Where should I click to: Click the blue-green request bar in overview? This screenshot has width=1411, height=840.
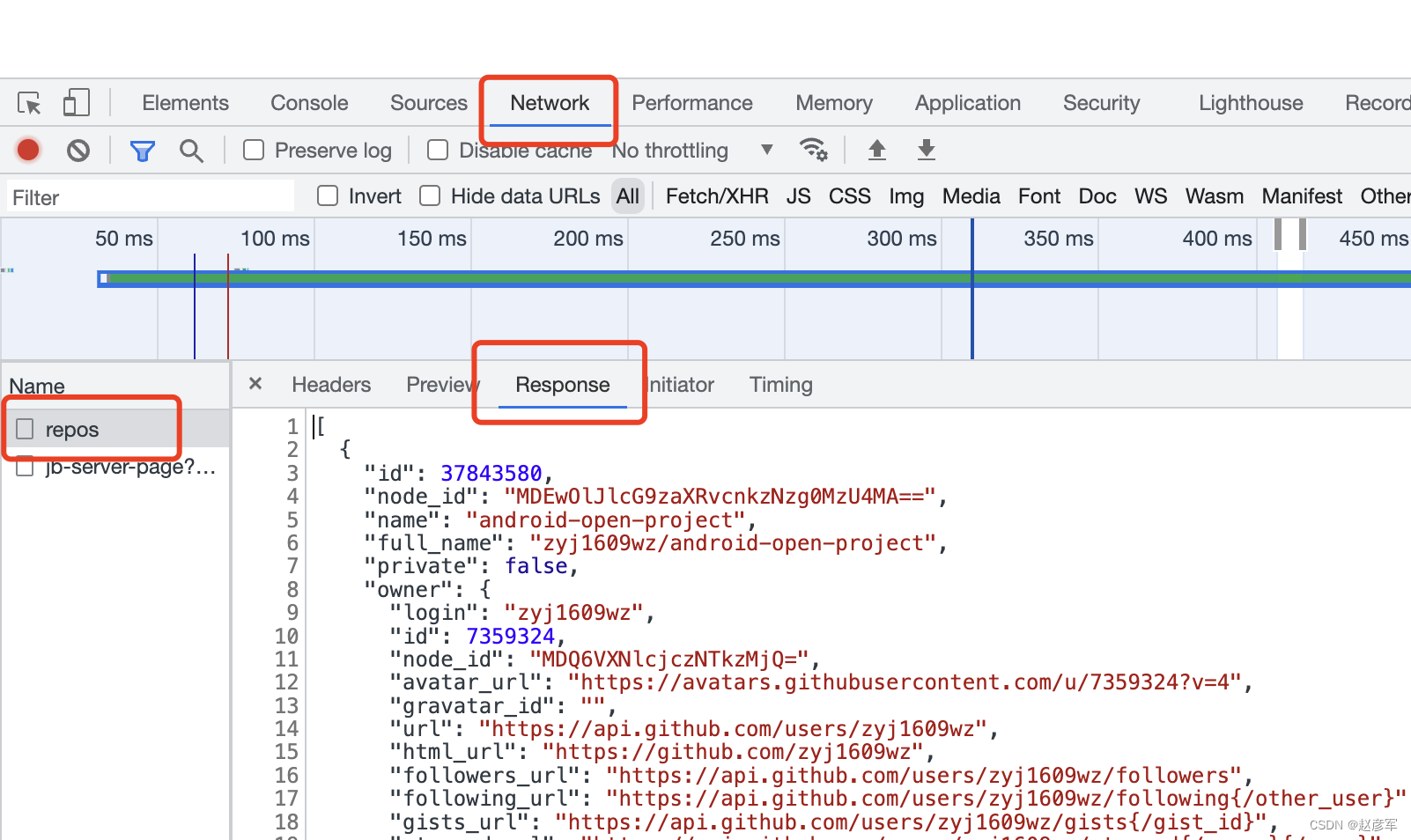(754, 278)
